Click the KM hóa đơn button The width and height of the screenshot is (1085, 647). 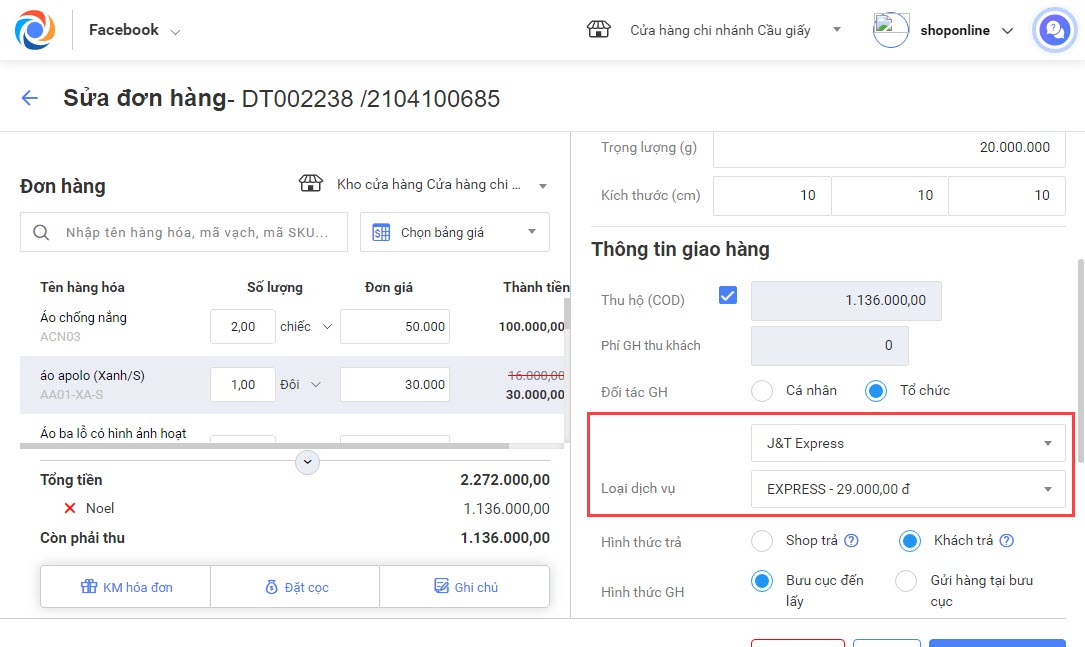(x=126, y=587)
